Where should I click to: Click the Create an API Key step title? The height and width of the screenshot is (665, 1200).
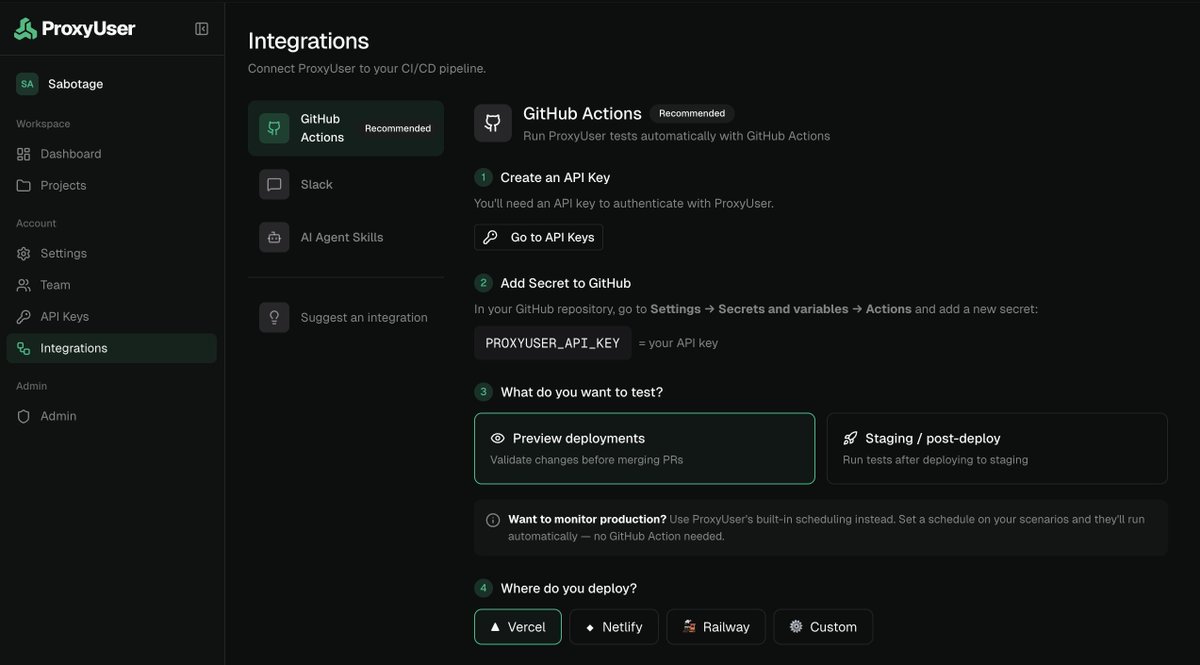(555, 178)
